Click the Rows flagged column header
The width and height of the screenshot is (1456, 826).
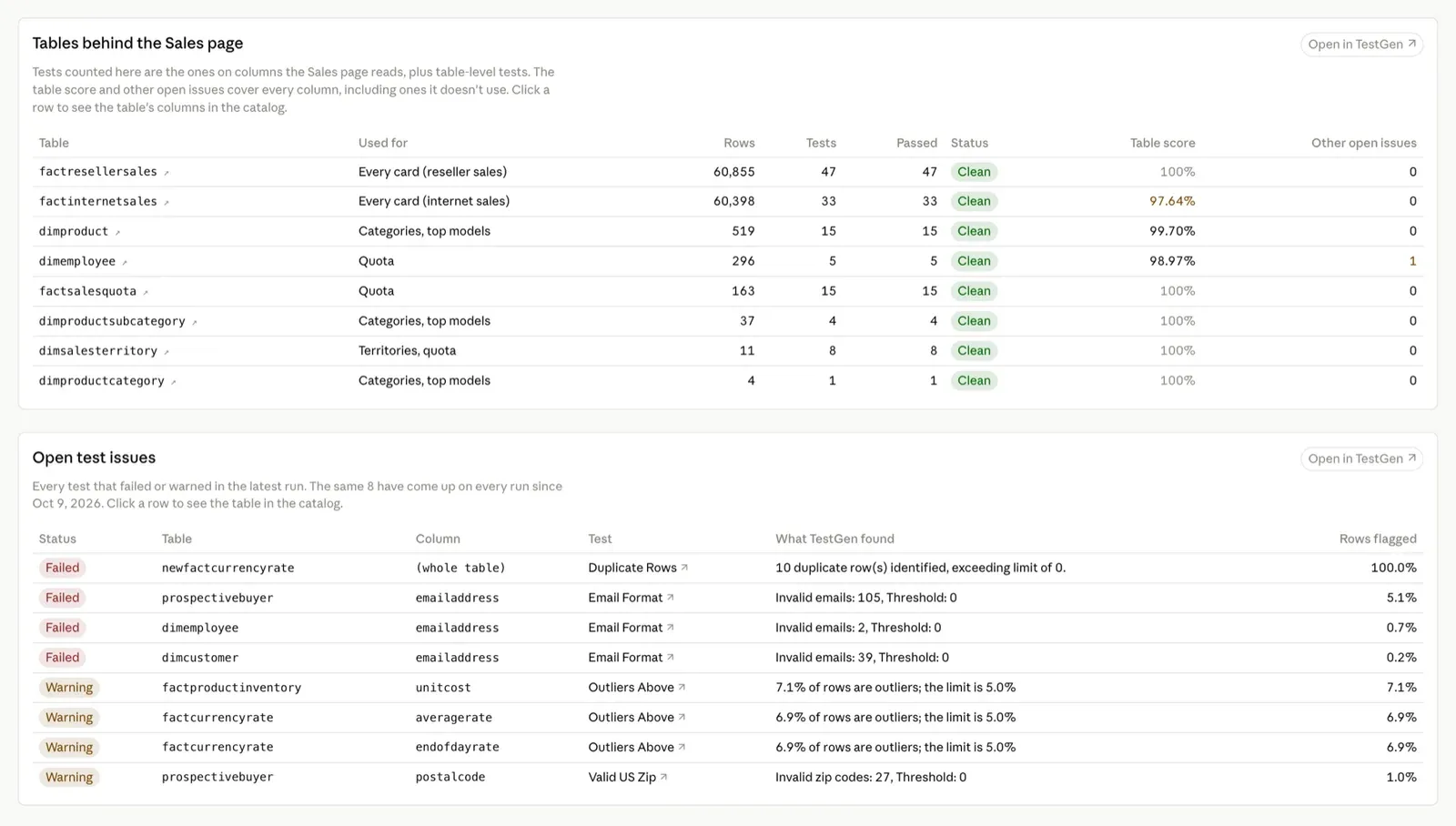pyautogui.click(x=1378, y=539)
